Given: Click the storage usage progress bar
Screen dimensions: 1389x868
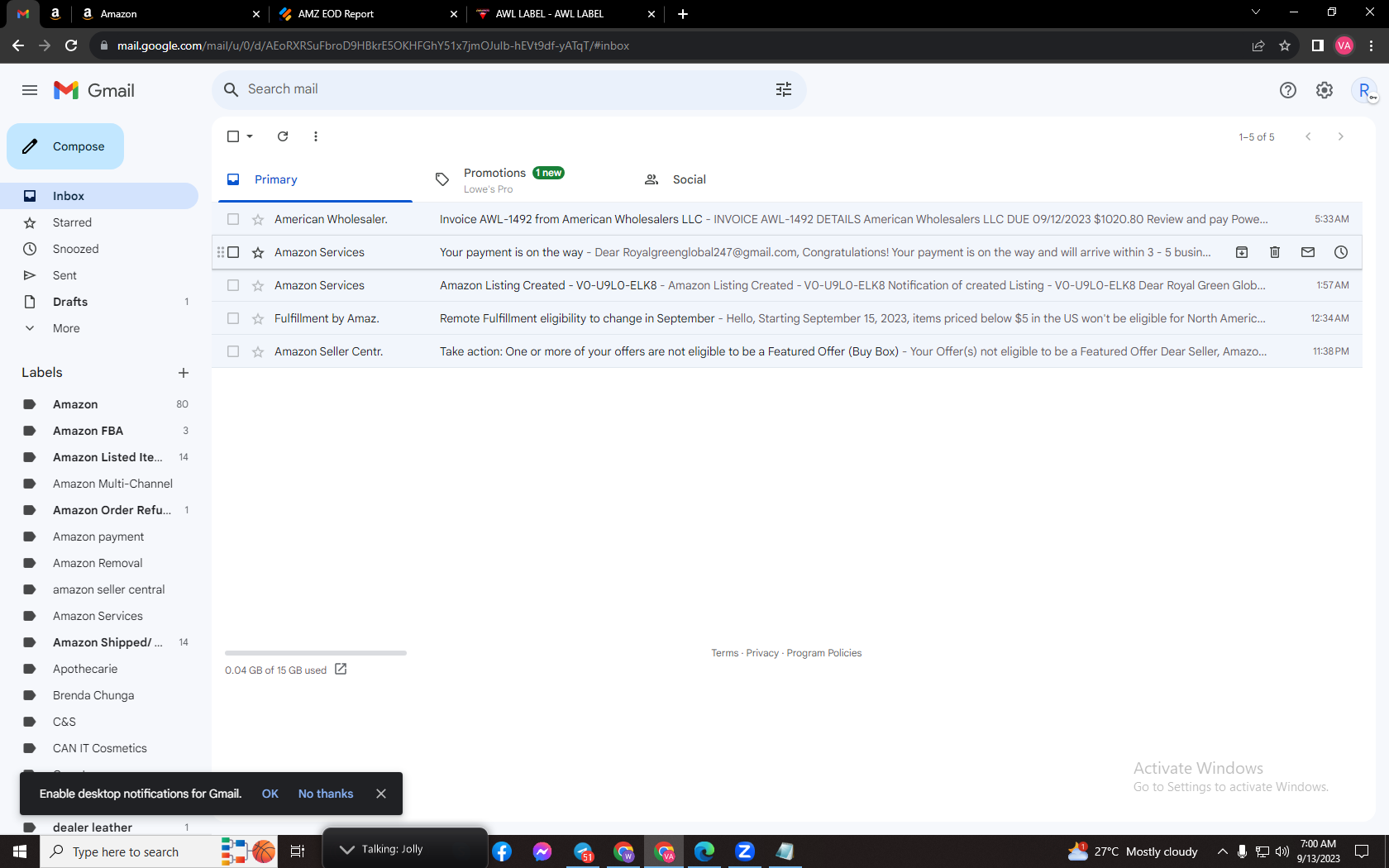Looking at the screenshot, I should click(x=316, y=653).
